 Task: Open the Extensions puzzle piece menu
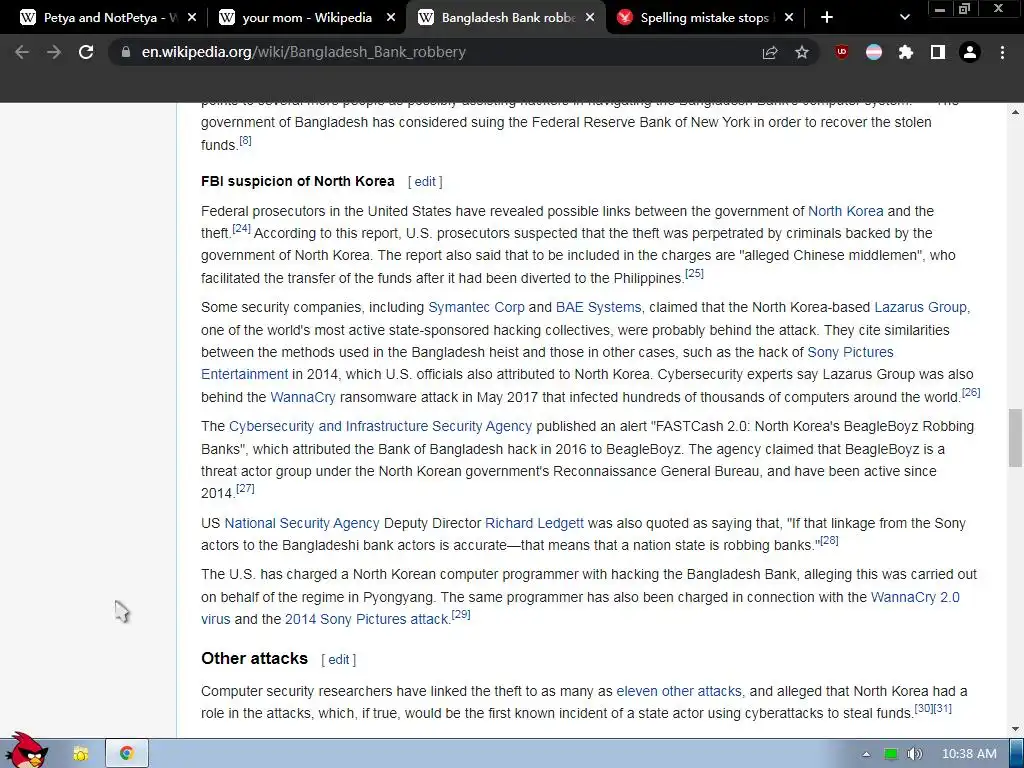[905, 52]
